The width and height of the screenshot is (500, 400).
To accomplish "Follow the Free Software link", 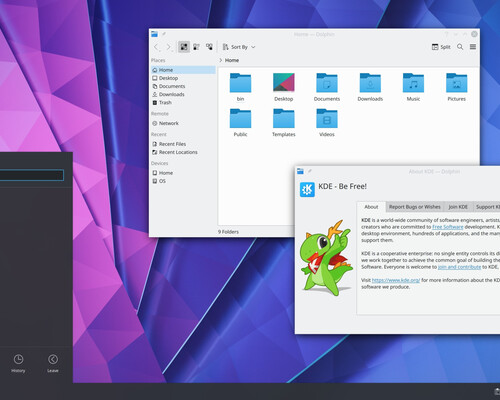I will 448,227.
